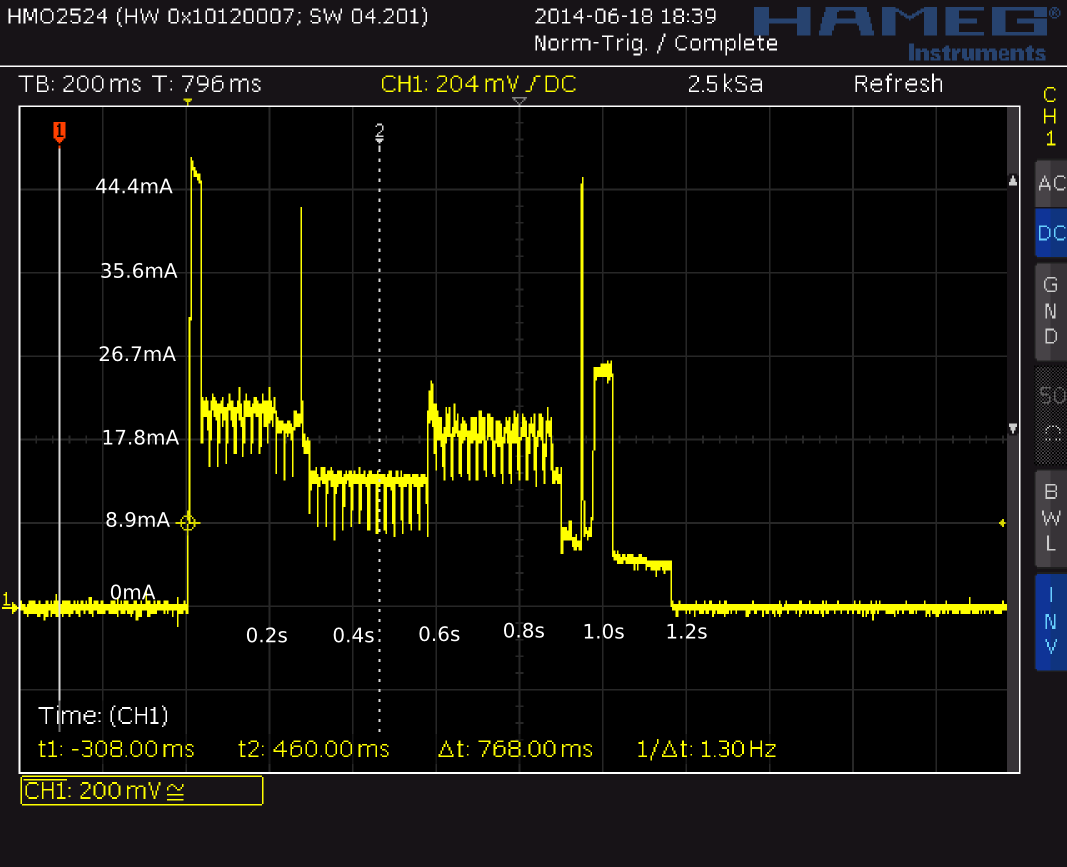Click the 26.7mA axis label

(x=137, y=354)
